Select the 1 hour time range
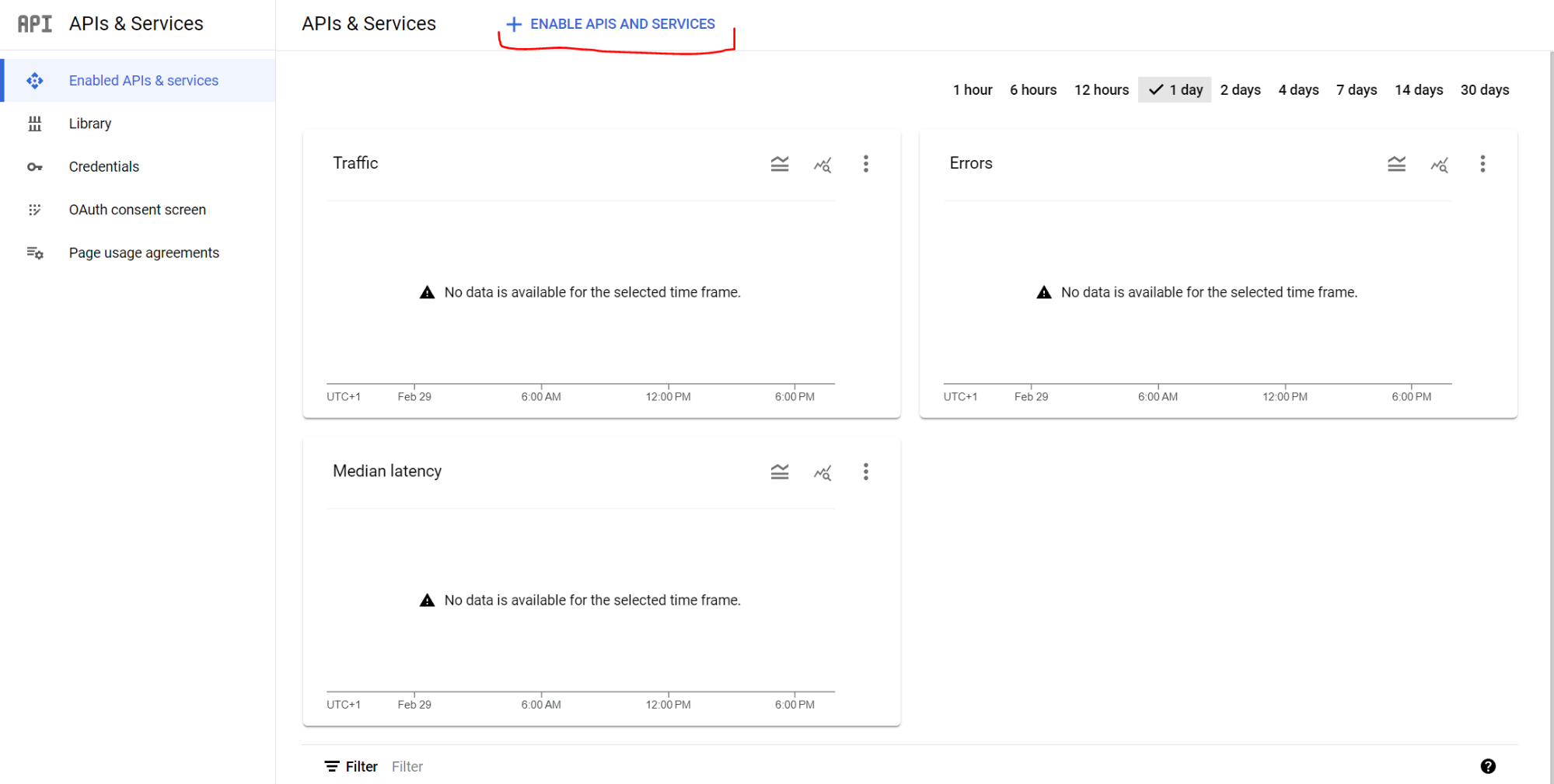The image size is (1554, 784). coord(972,90)
